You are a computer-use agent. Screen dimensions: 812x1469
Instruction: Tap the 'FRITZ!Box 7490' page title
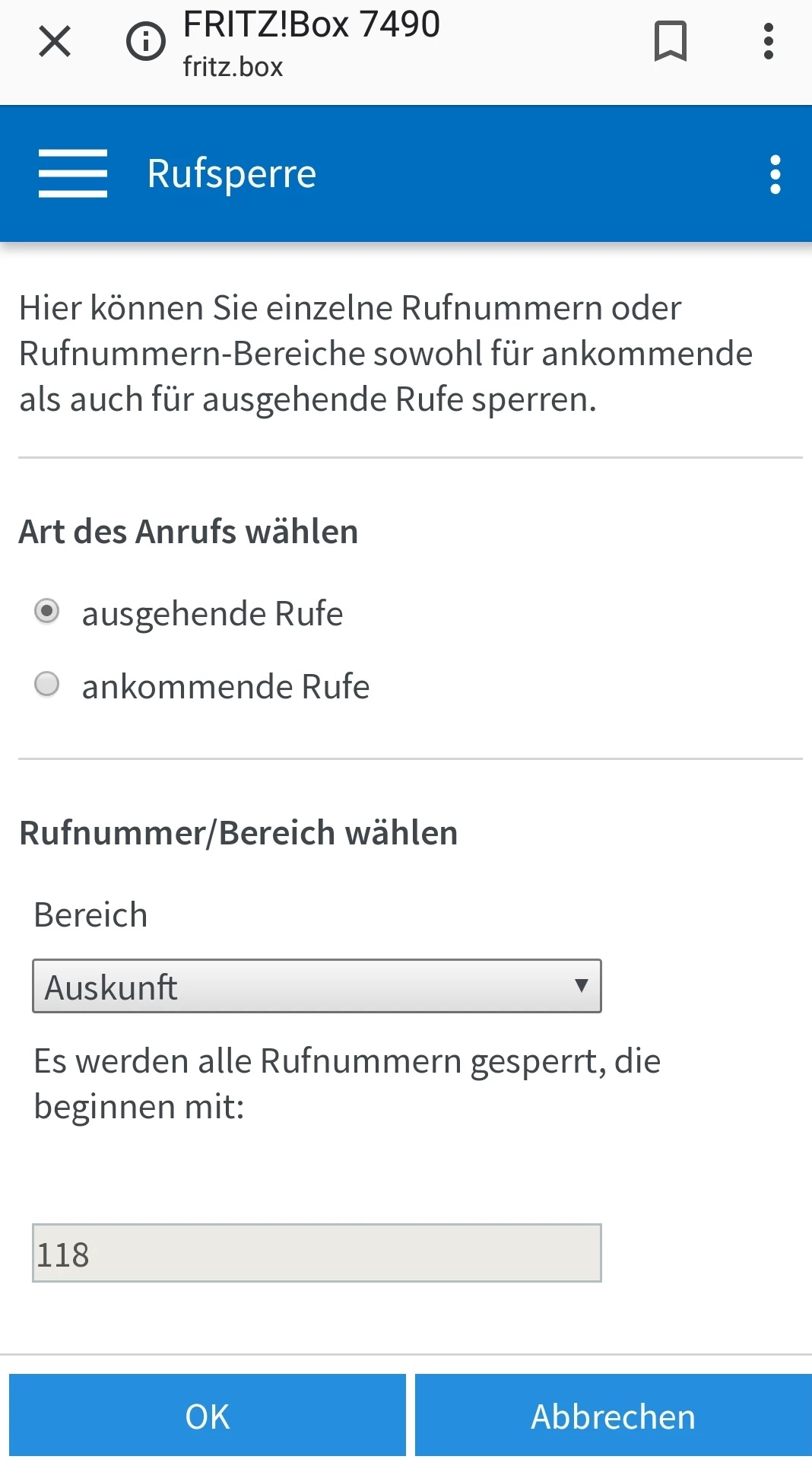[x=311, y=24]
